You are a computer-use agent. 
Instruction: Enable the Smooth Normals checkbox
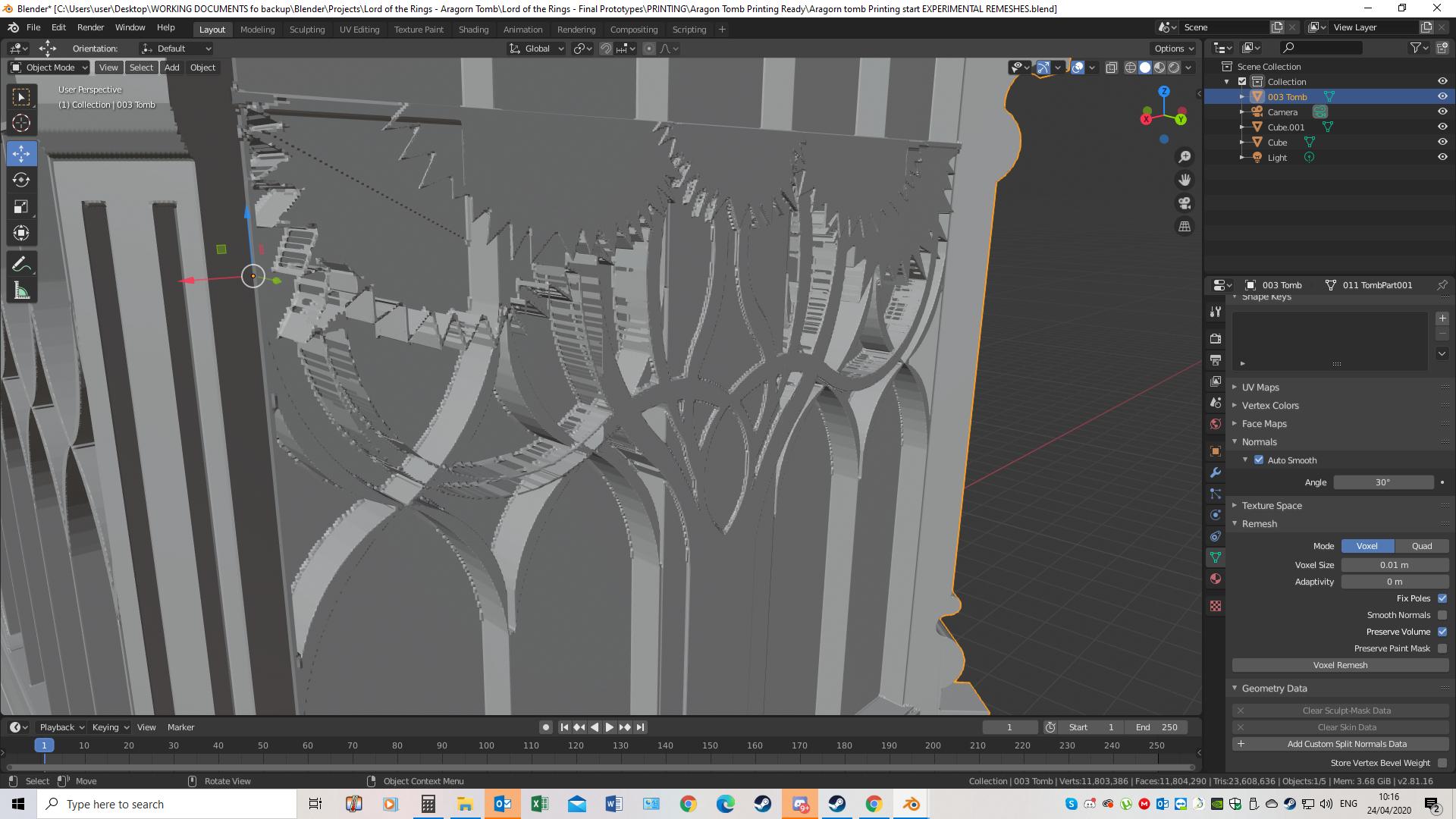pyautogui.click(x=1442, y=615)
